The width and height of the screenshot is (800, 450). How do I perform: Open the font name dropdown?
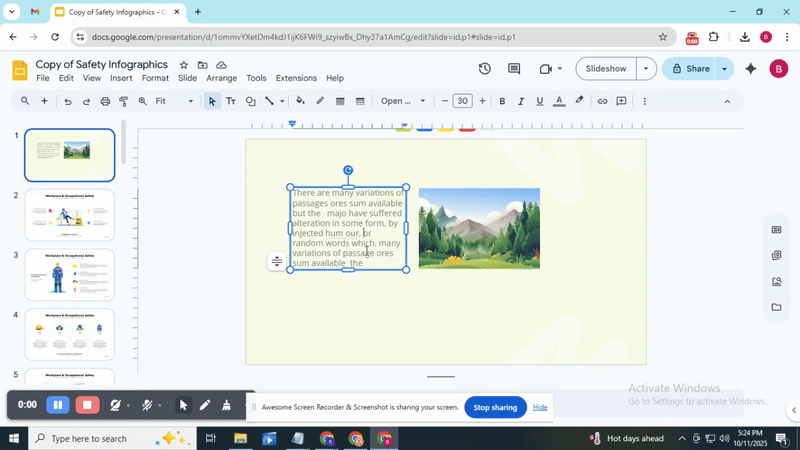pyautogui.click(x=403, y=101)
